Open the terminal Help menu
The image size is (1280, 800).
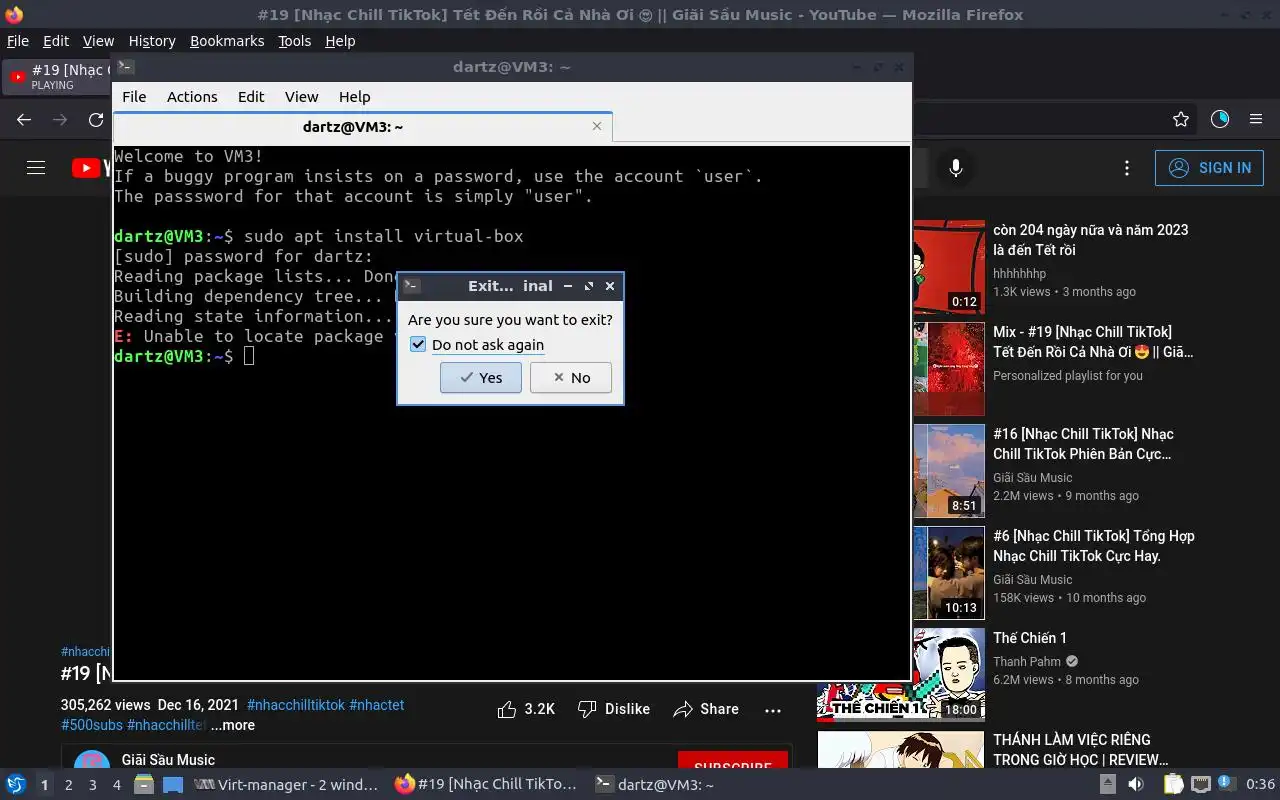tap(354, 97)
